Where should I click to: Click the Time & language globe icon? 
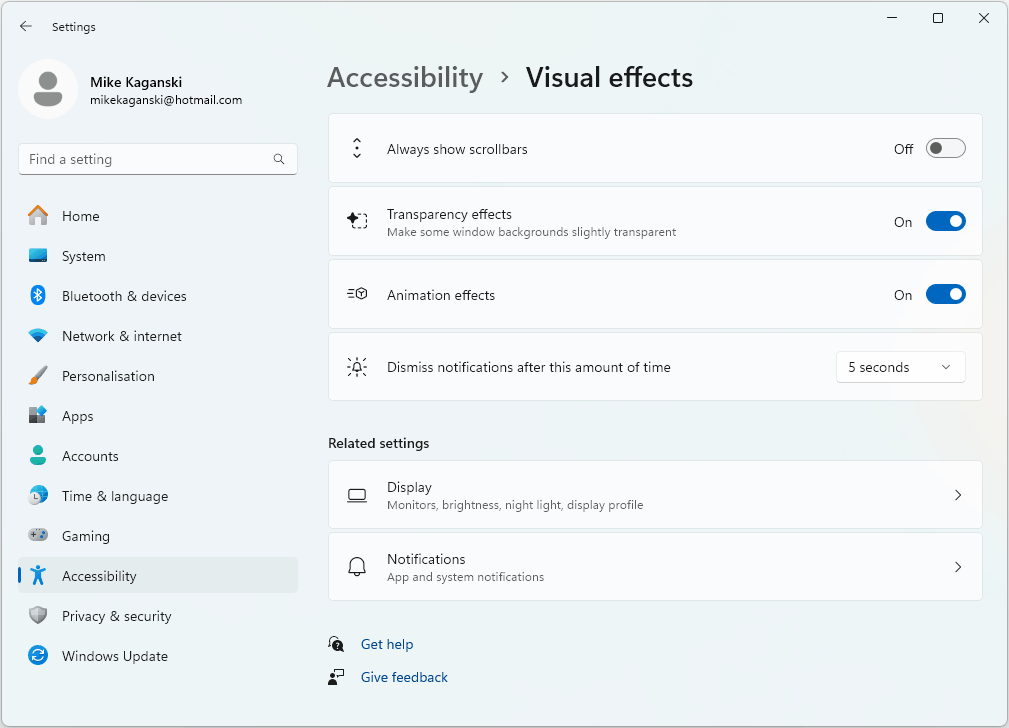(x=38, y=495)
